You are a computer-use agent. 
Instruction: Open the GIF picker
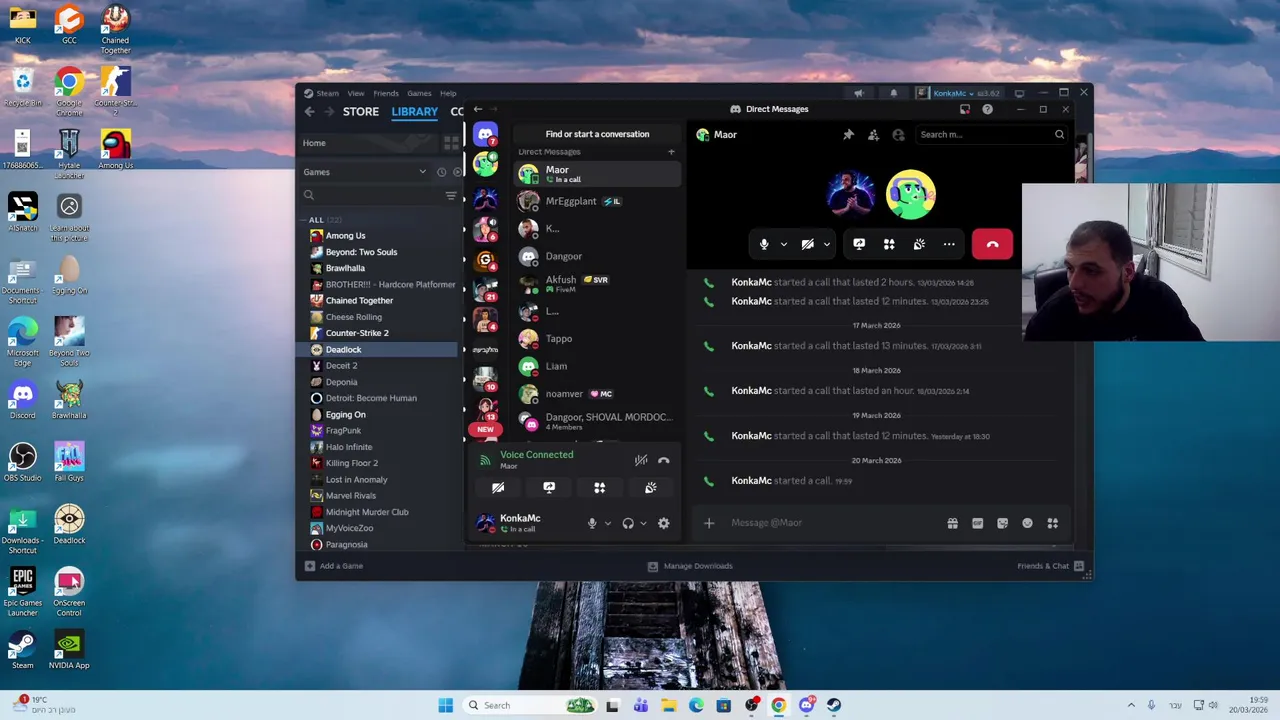click(x=977, y=523)
